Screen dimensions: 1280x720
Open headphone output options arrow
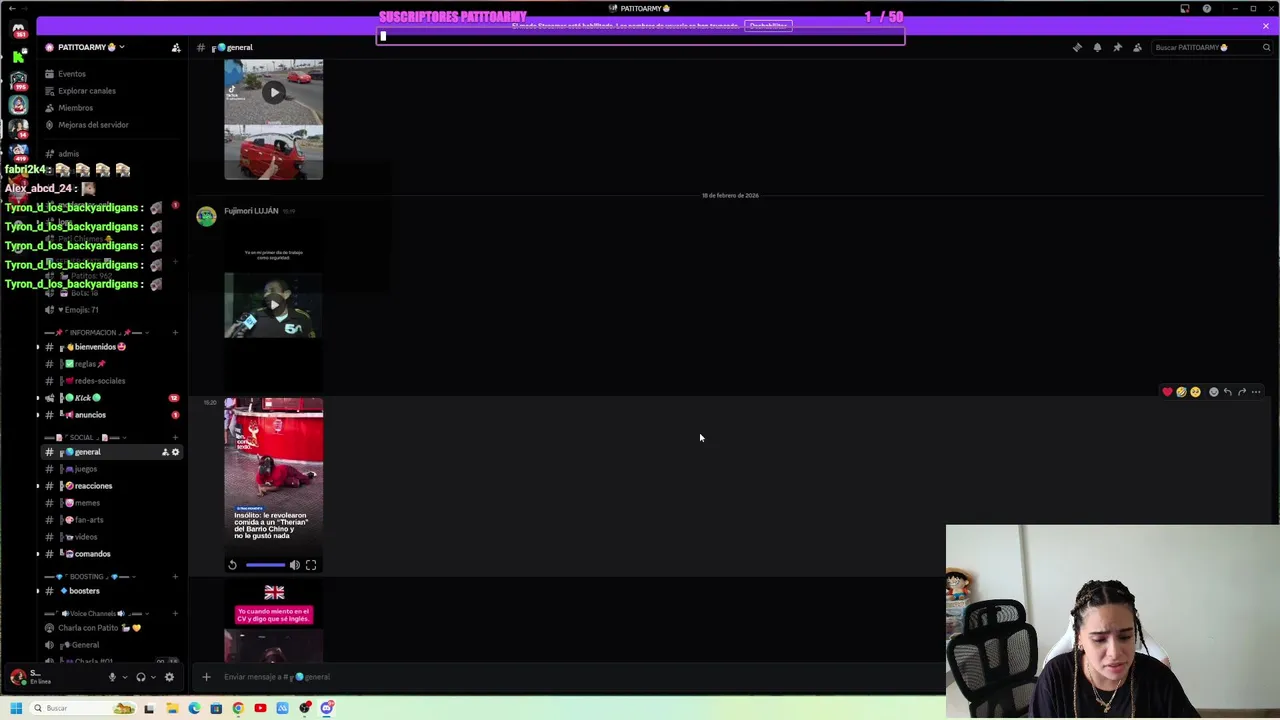[152, 677]
